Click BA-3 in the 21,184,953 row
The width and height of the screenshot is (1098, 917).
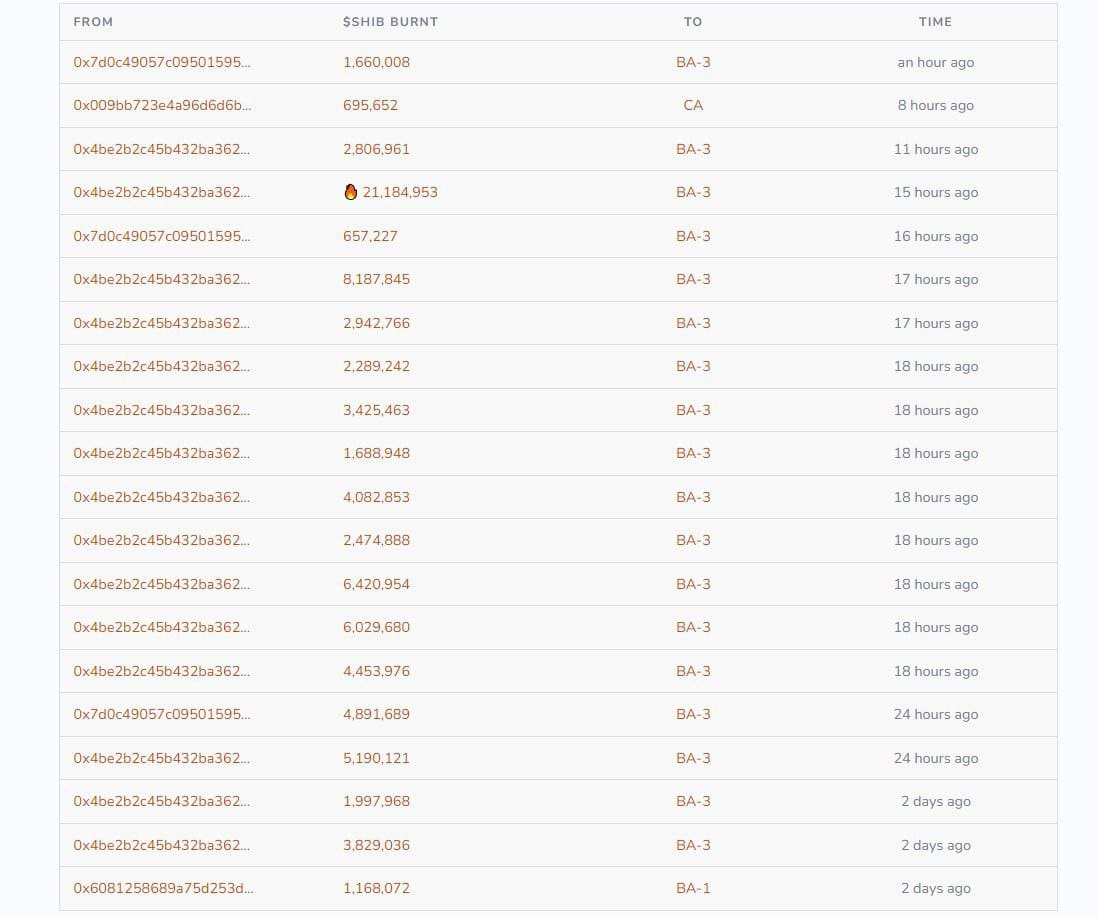pos(693,192)
